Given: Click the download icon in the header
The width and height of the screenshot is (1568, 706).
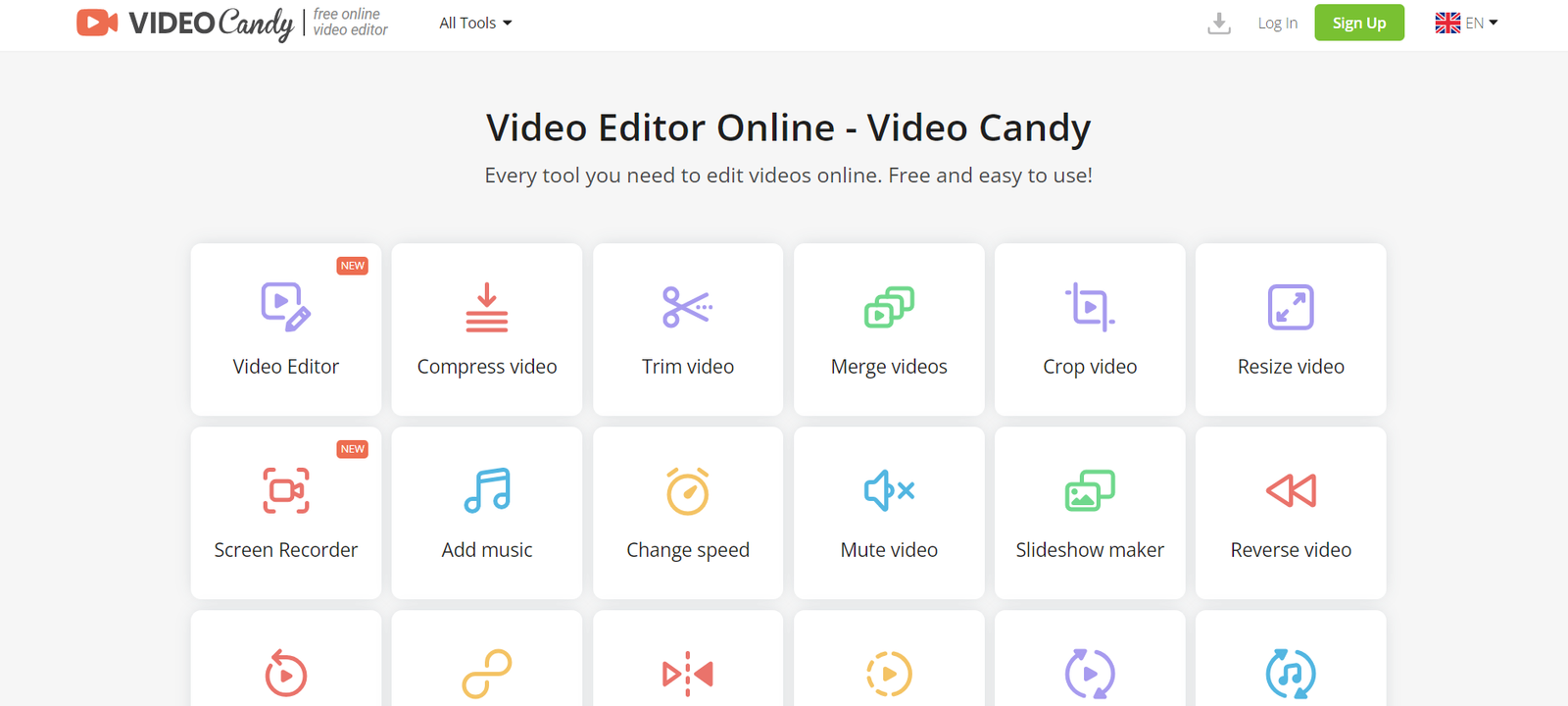Looking at the screenshot, I should (x=1219, y=23).
